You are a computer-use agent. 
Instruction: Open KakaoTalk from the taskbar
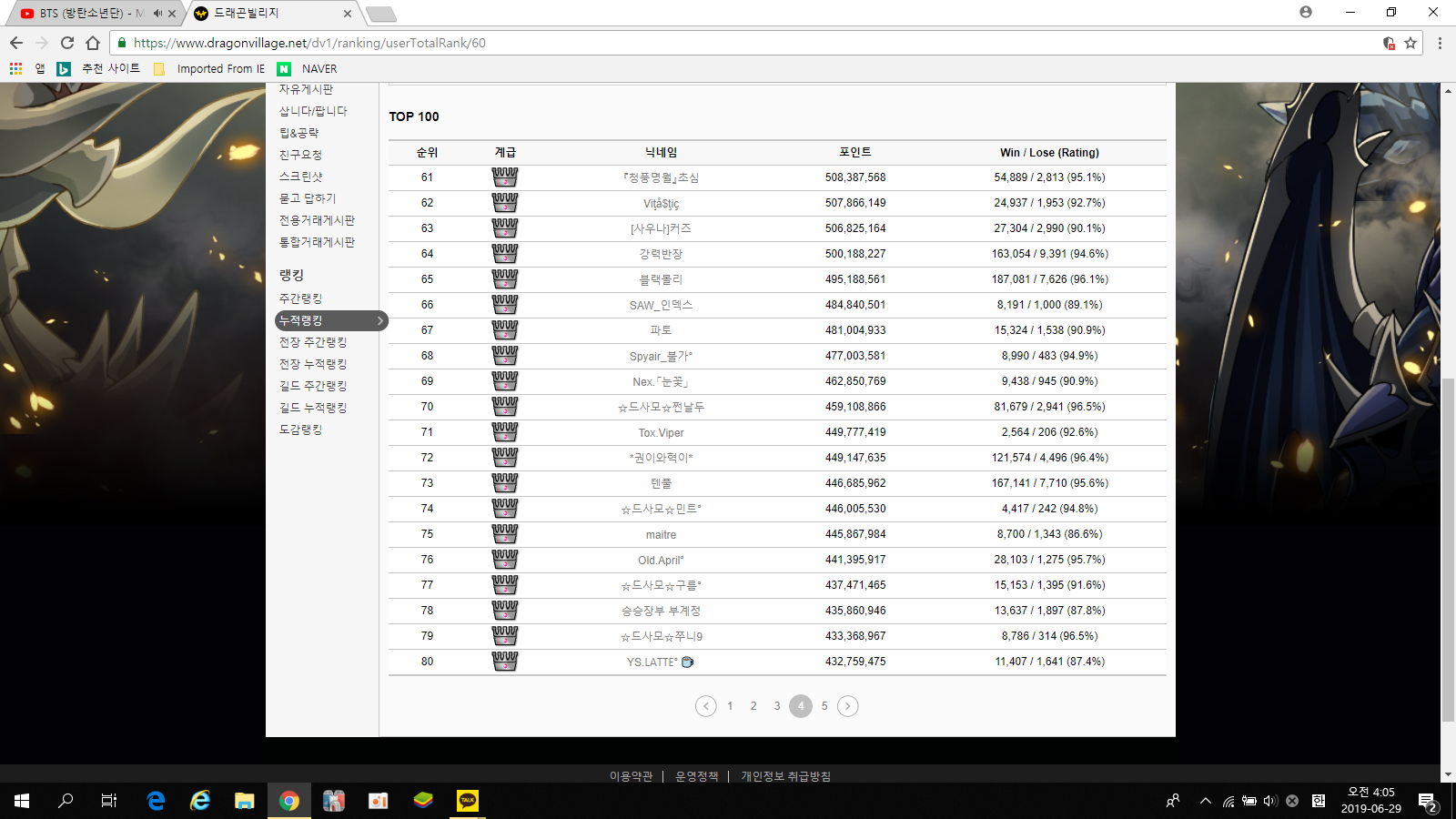468,801
